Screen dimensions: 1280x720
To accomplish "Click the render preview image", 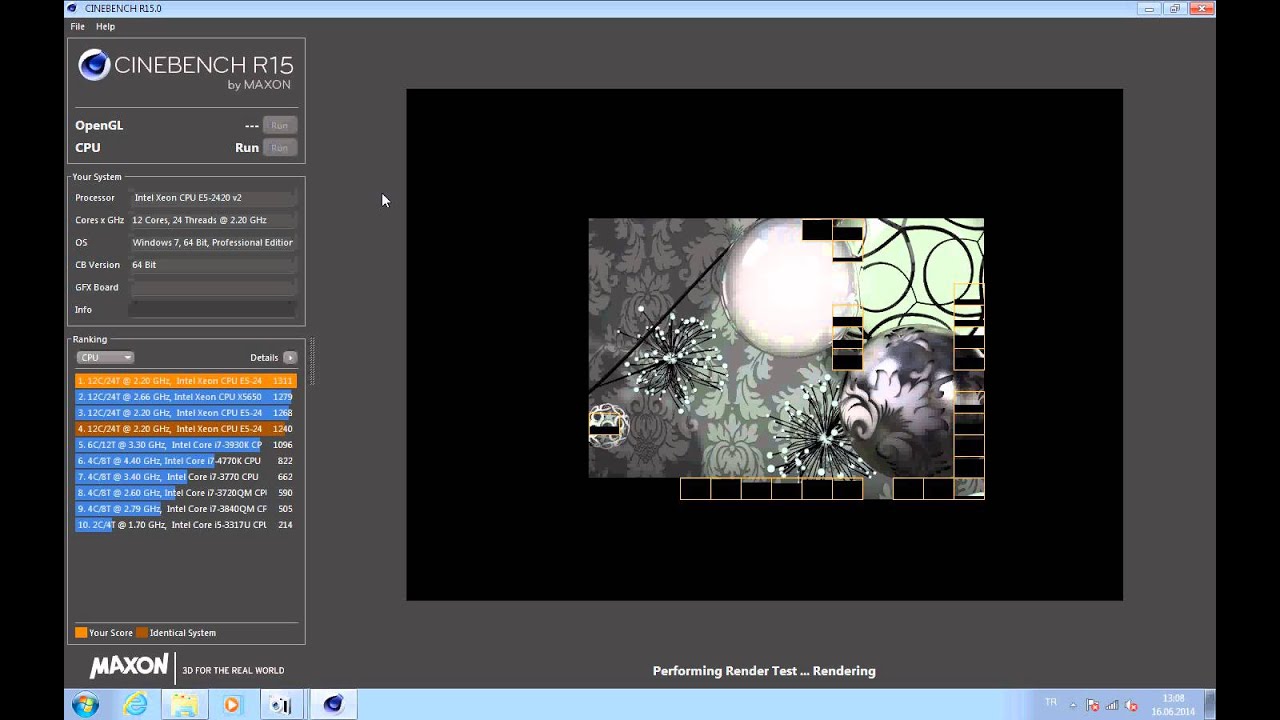I will (786, 358).
